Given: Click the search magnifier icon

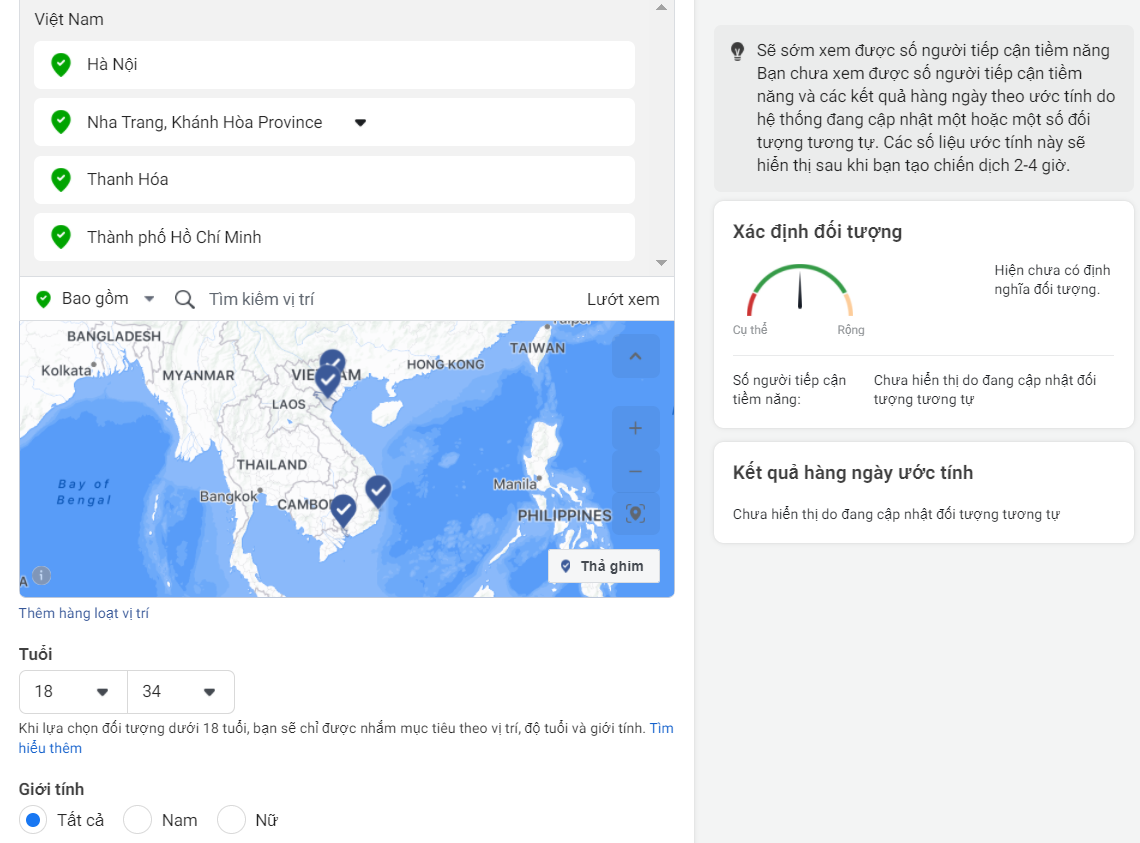Looking at the screenshot, I should 185,299.
